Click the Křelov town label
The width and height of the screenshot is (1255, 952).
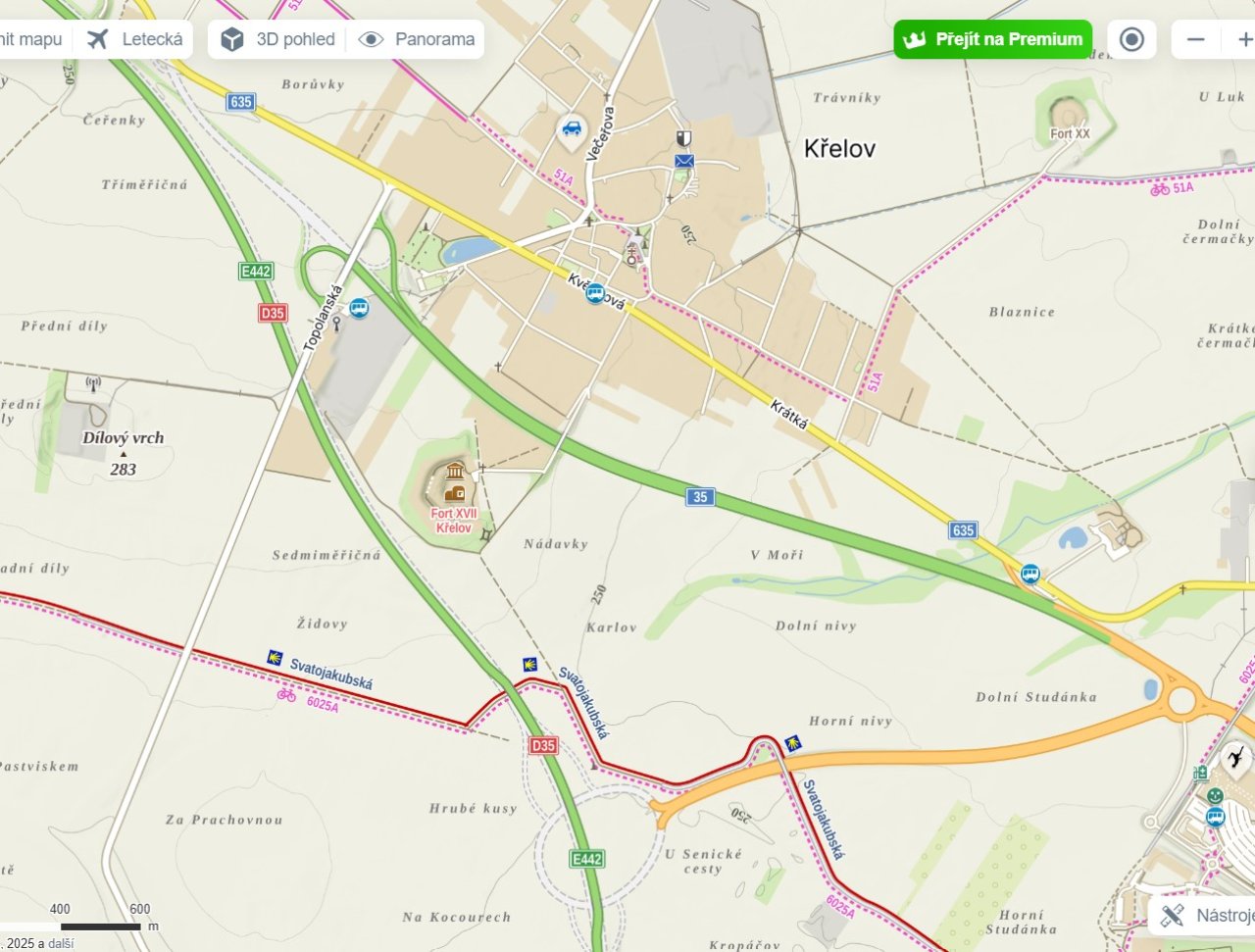tap(839, 149)
